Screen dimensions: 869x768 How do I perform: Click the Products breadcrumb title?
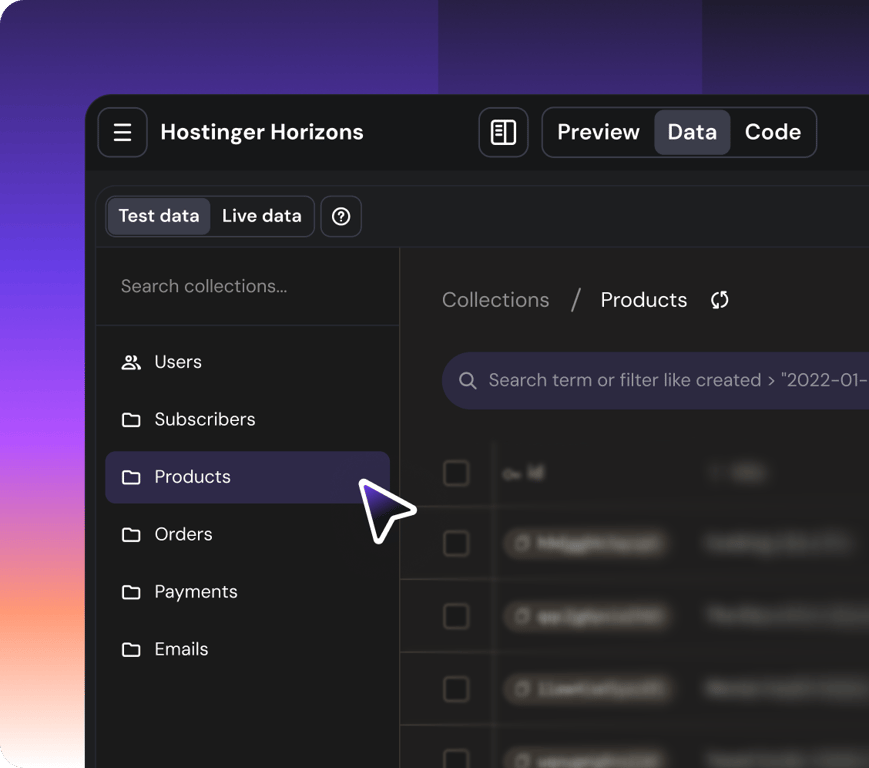coord(643,300)
